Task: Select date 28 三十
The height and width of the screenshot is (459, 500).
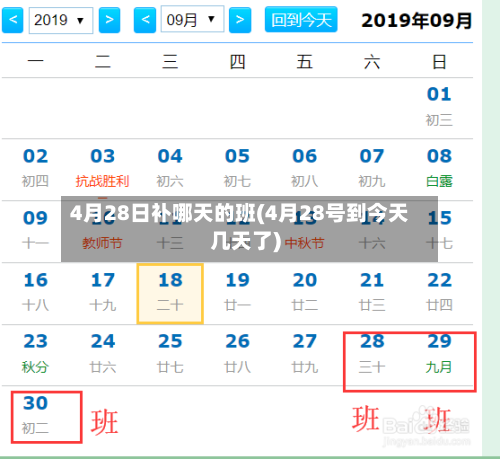Action: (x=372, y=355)
